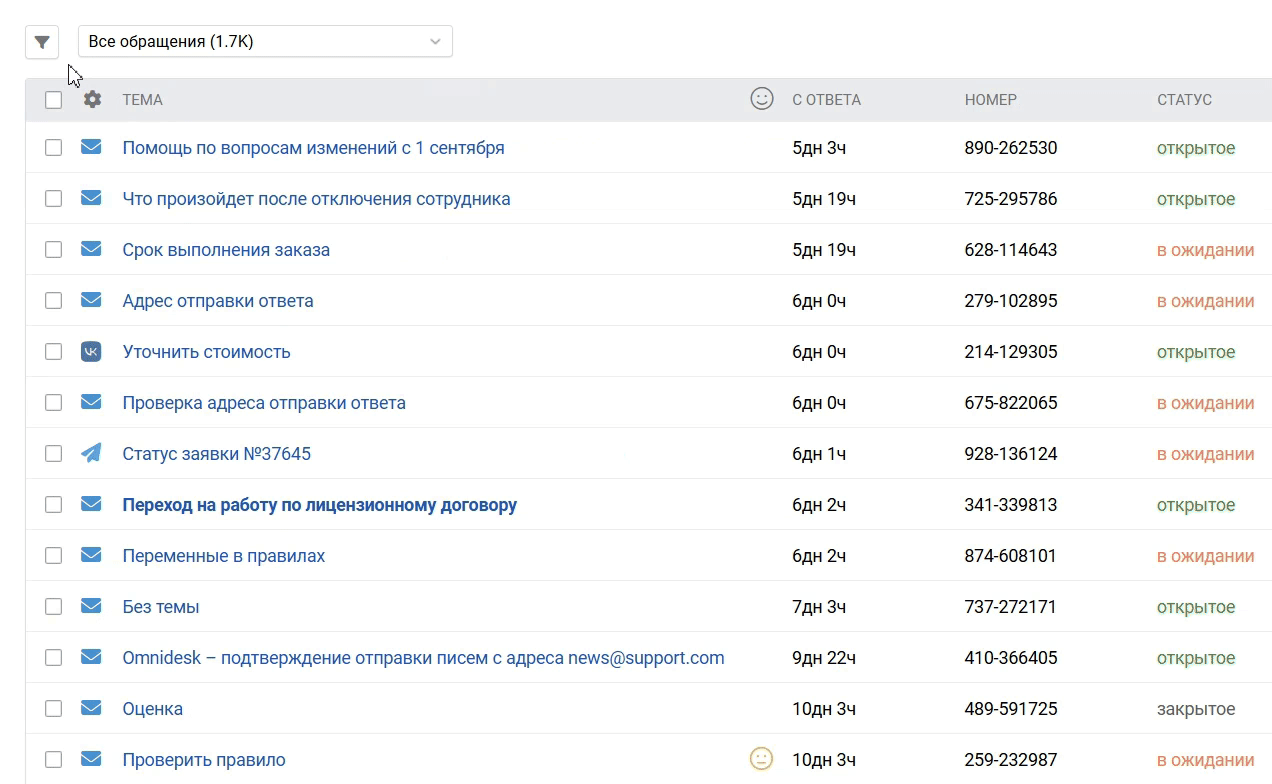1272x784 pixels.
Task: Click ticket number 725-295786
Action: 1010,199
